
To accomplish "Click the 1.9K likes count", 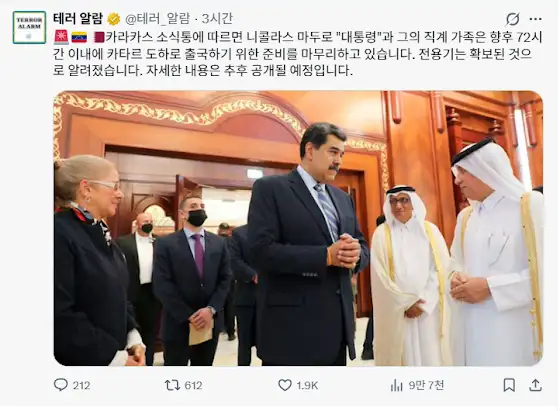I will click(x=307, y=386).
